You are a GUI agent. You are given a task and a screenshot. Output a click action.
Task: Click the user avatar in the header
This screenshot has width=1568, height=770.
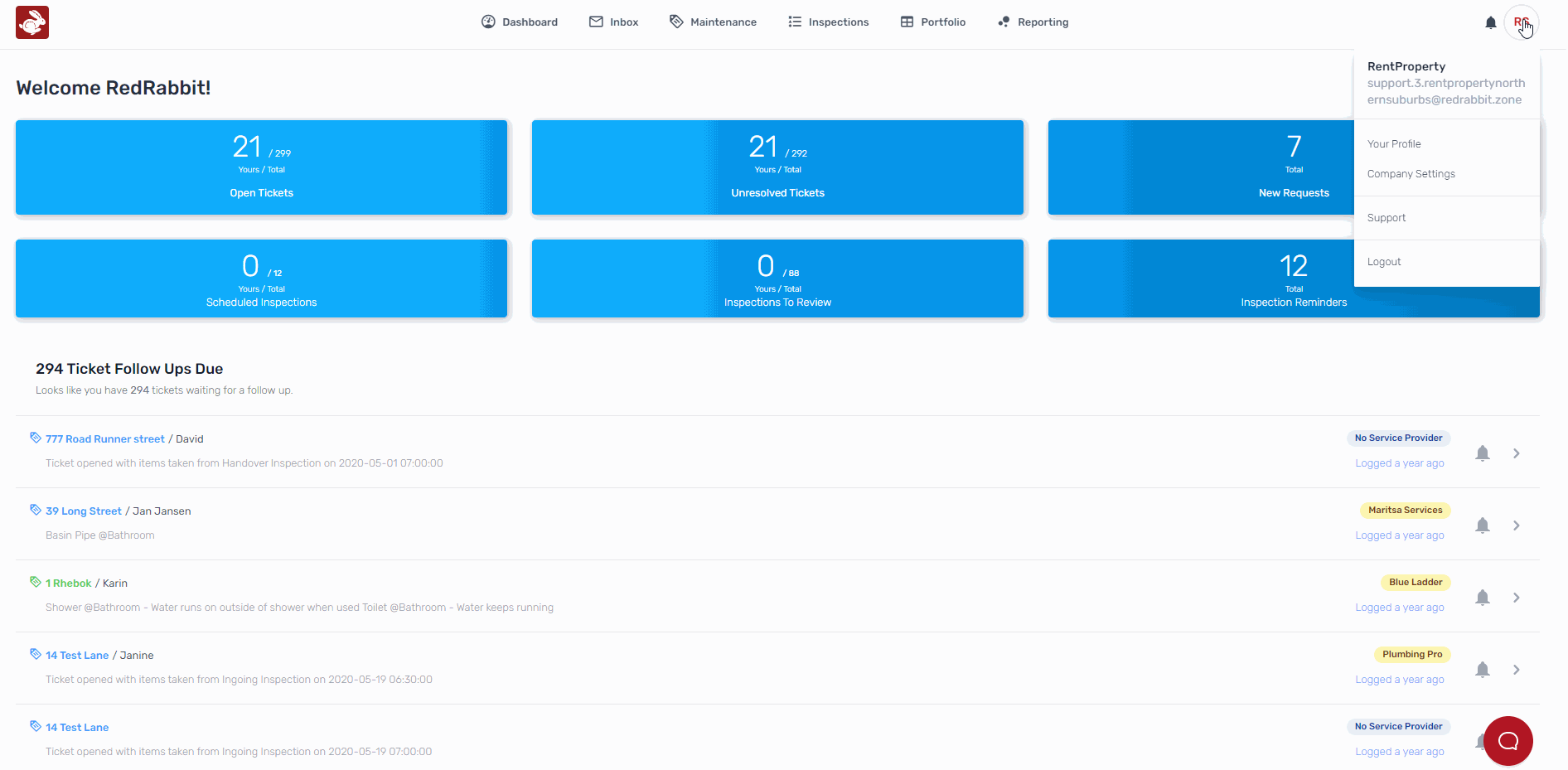tap(1522, 22)
